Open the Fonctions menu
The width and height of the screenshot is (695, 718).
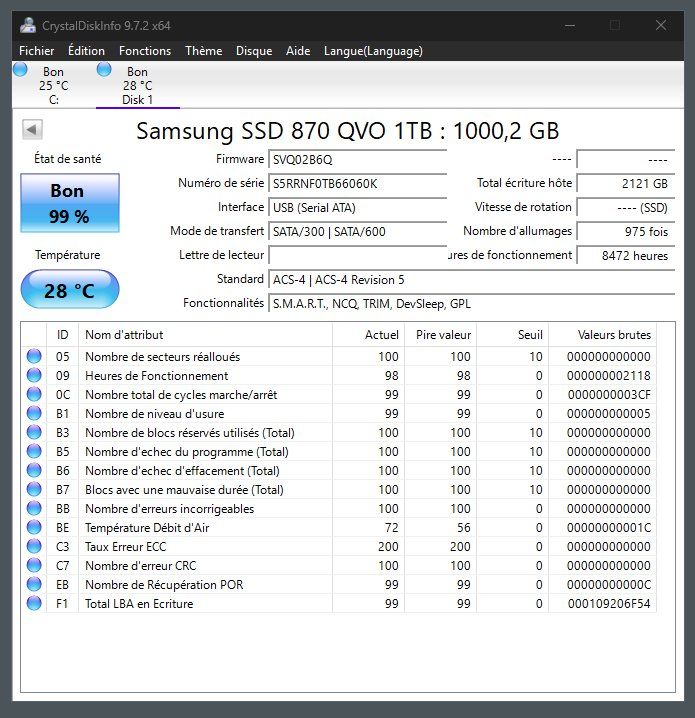pyautogui.click(x=145, y=51)
